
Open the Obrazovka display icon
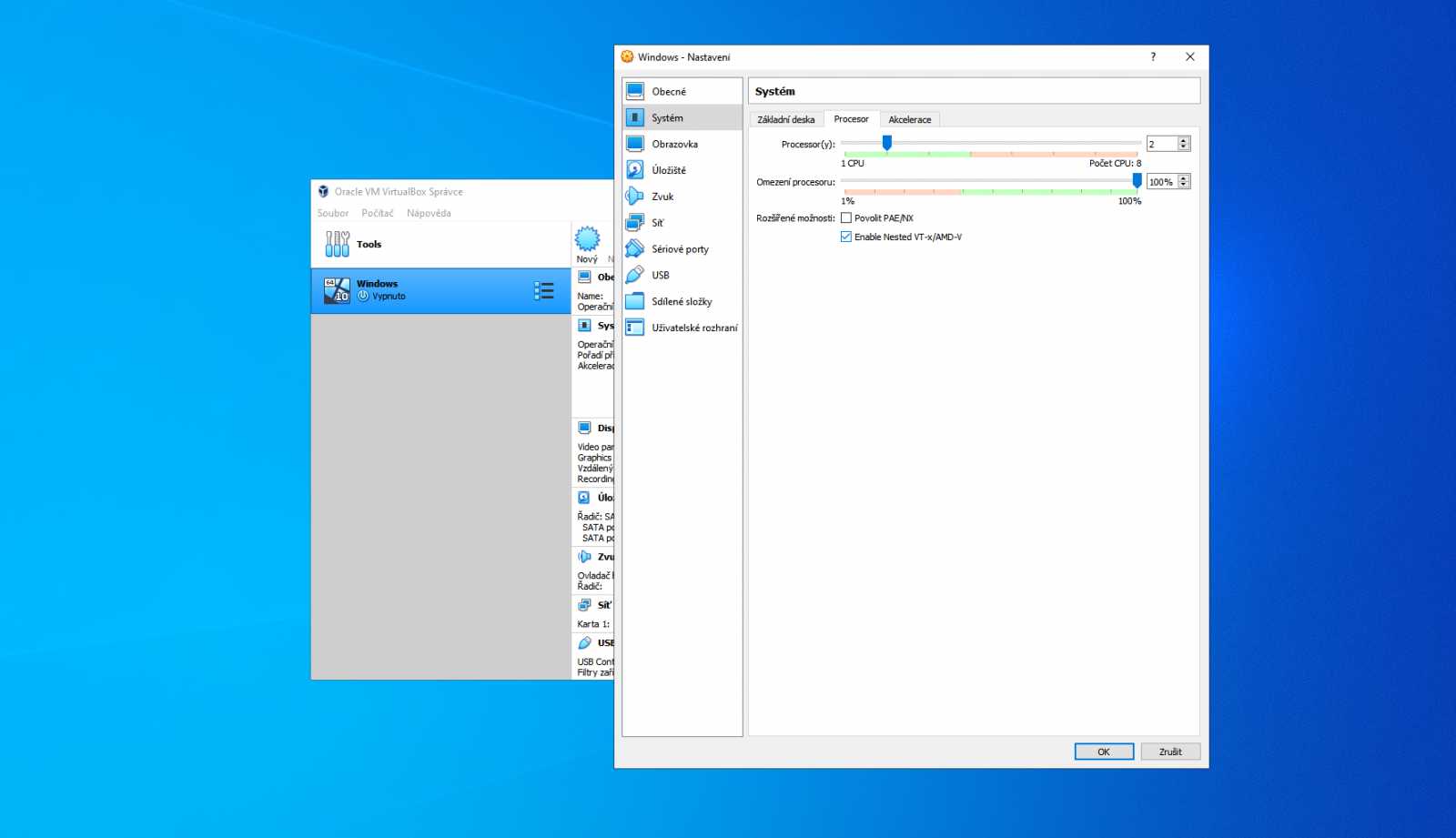[635, 144]
